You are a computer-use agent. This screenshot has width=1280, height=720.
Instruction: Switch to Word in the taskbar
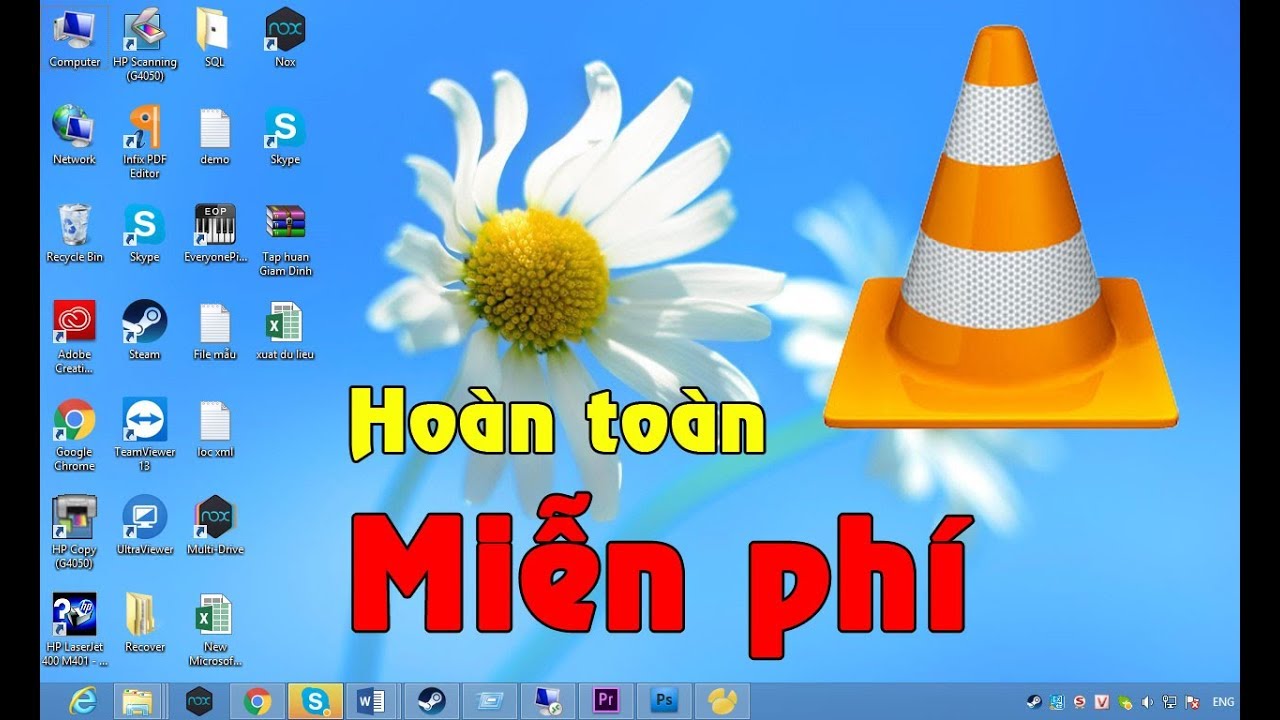point(372,701)
